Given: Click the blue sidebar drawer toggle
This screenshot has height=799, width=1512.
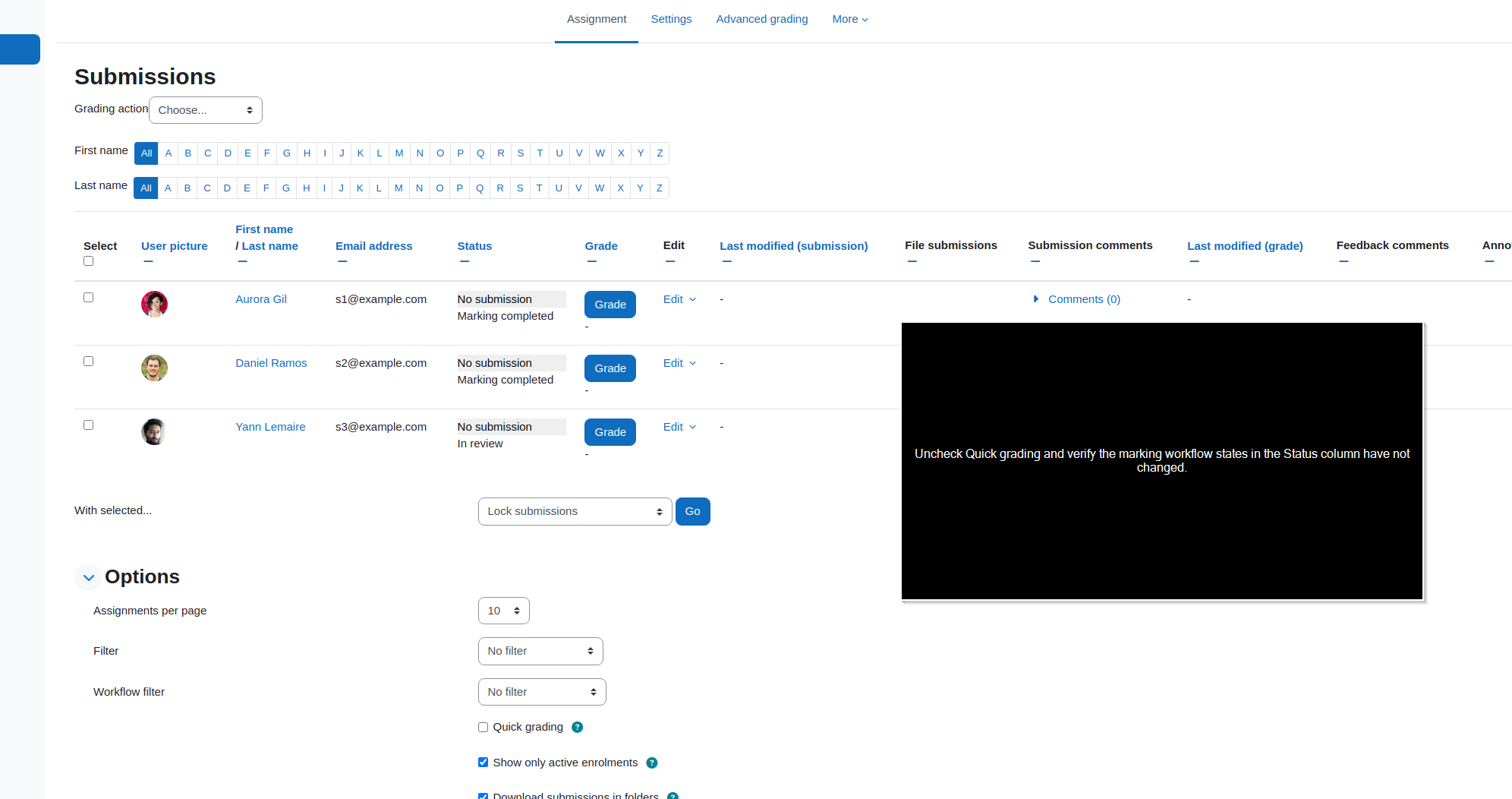Looking at the screenshot, I should point(20,49).
